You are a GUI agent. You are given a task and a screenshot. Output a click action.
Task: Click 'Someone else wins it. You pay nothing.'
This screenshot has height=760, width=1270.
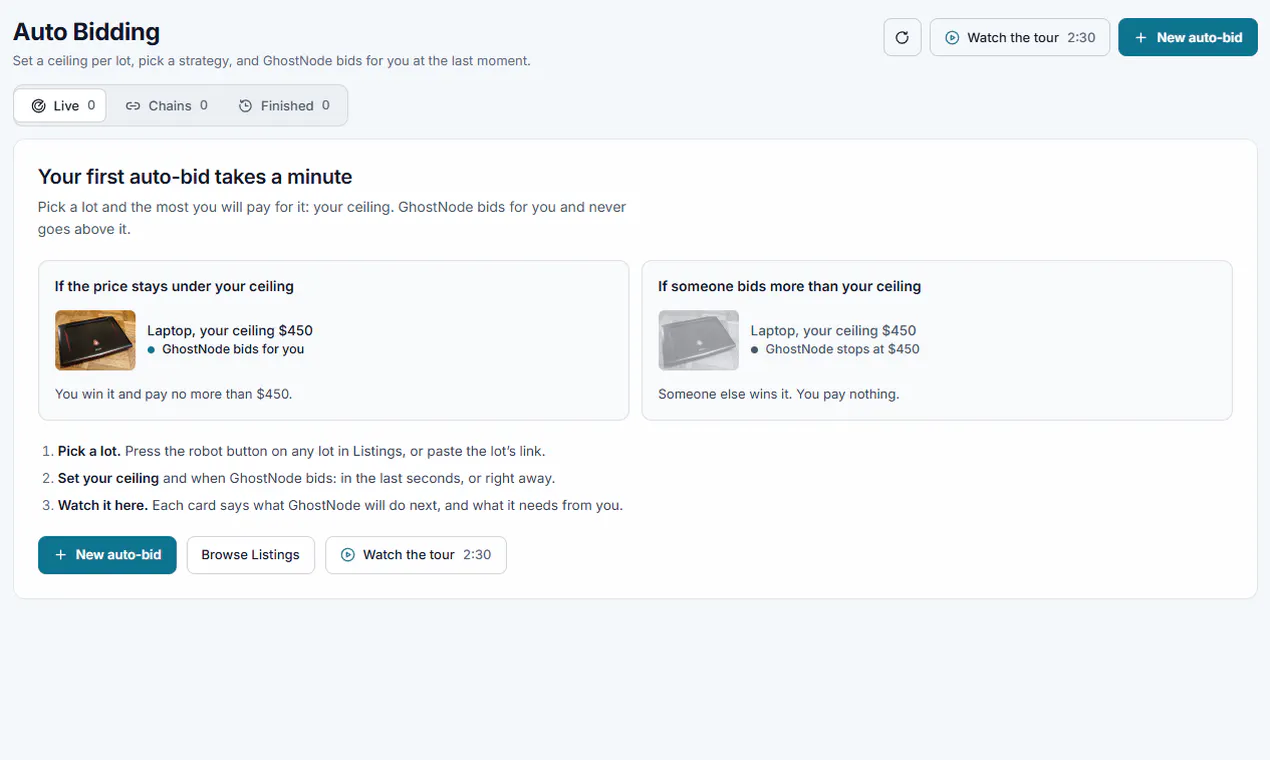pyautogui.click(x=779, y=394)
